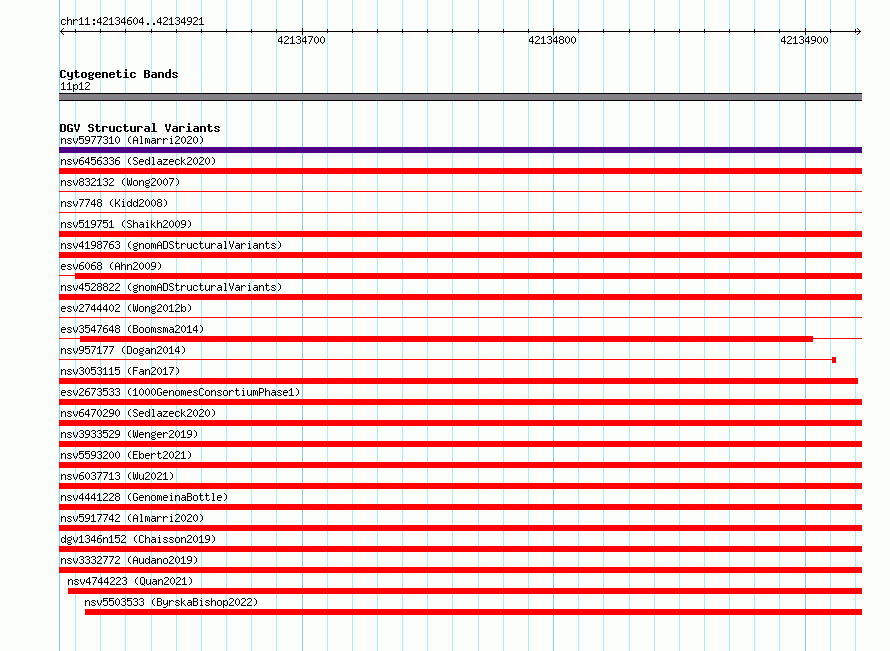Click the red bar under nsv3053115 (Fan2017)

(459, 381)
